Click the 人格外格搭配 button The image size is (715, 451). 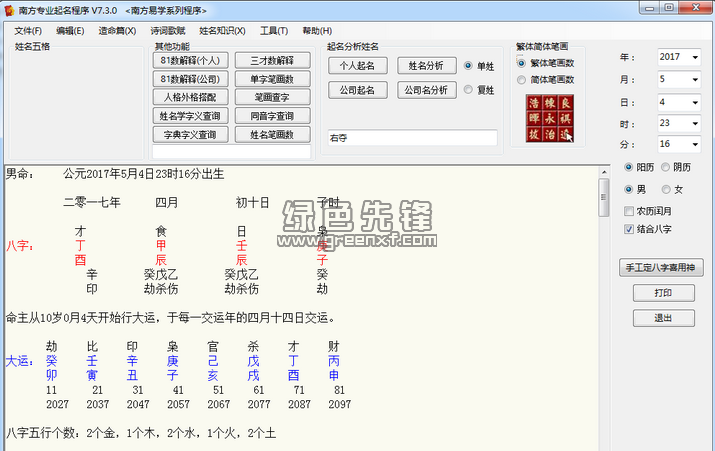(191, 98)
